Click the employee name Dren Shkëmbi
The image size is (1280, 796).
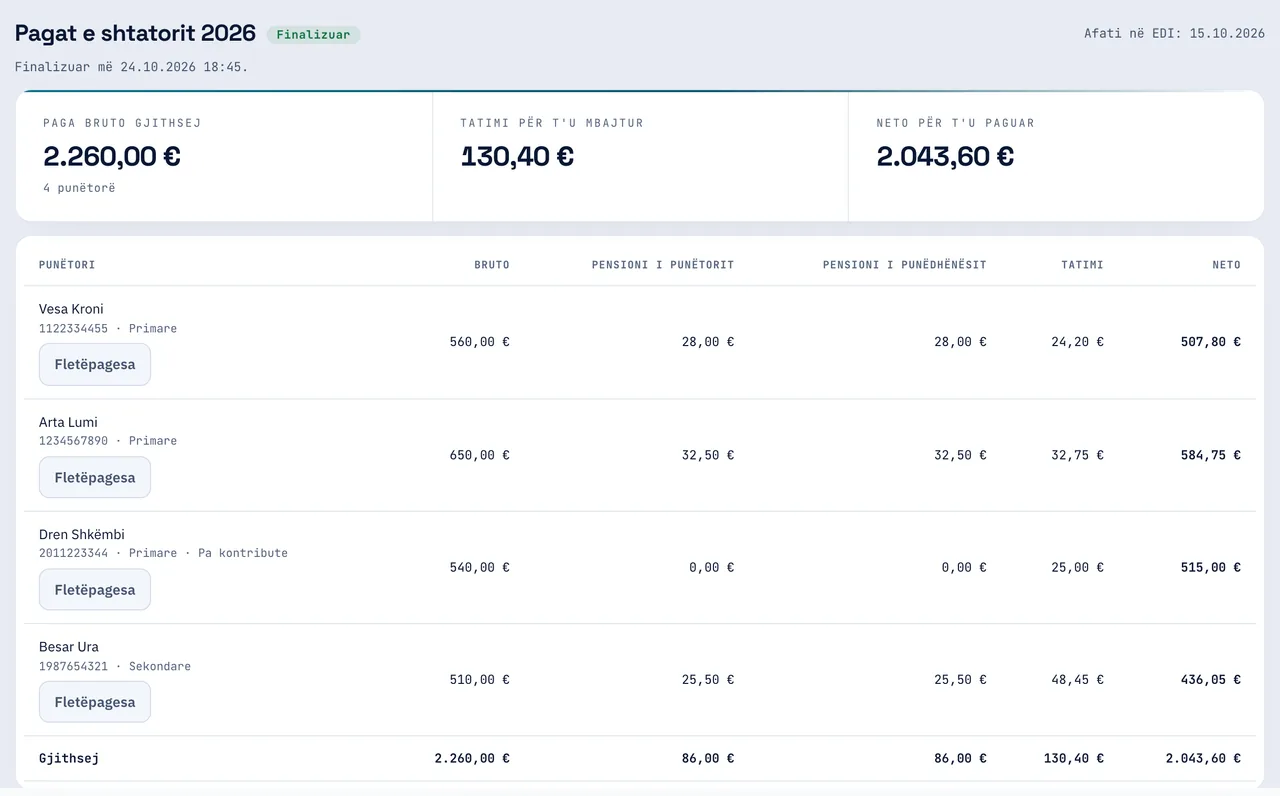(82, 534)
